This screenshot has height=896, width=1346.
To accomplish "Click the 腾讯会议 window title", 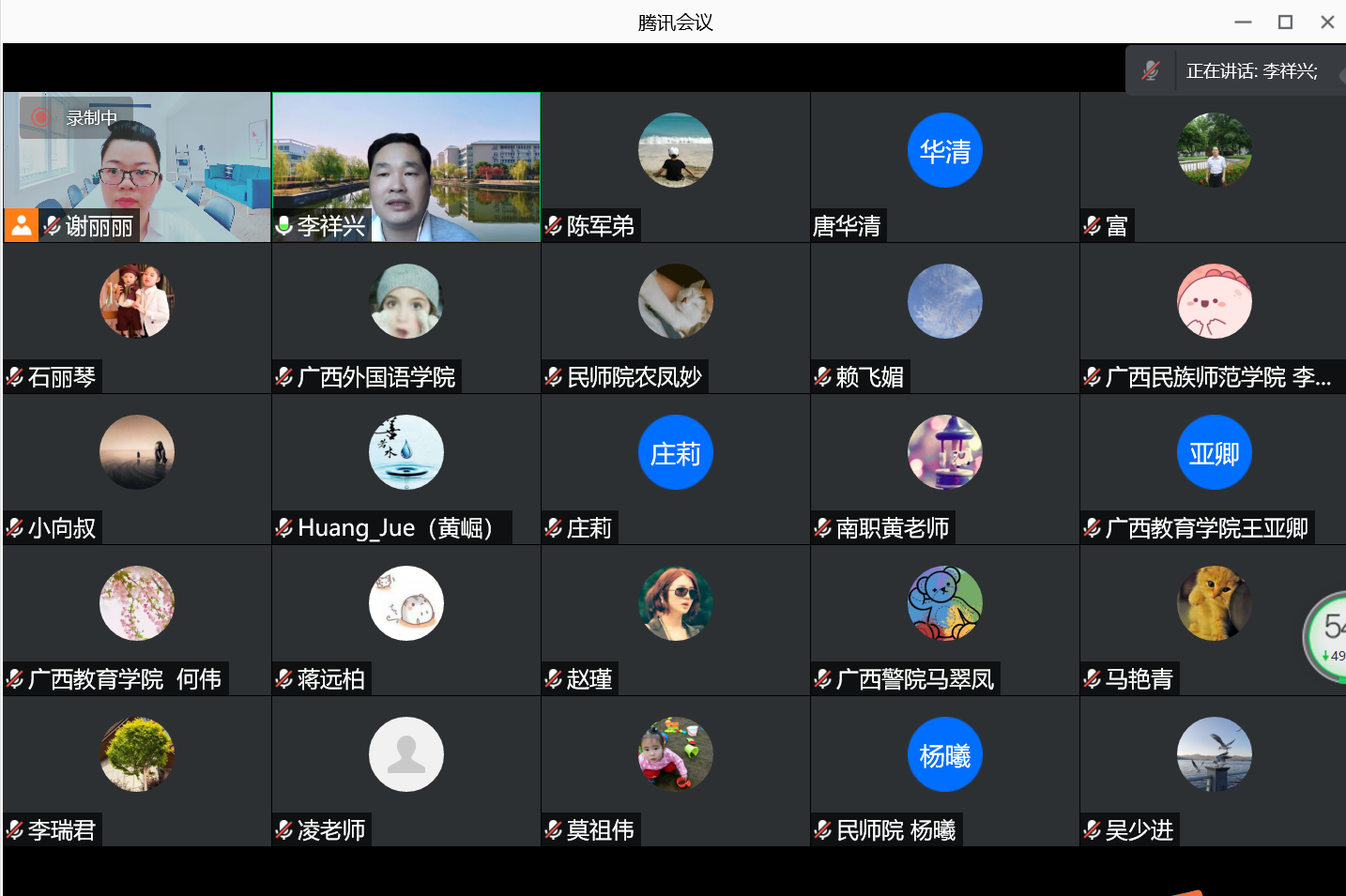I will [x=675, y=23].
